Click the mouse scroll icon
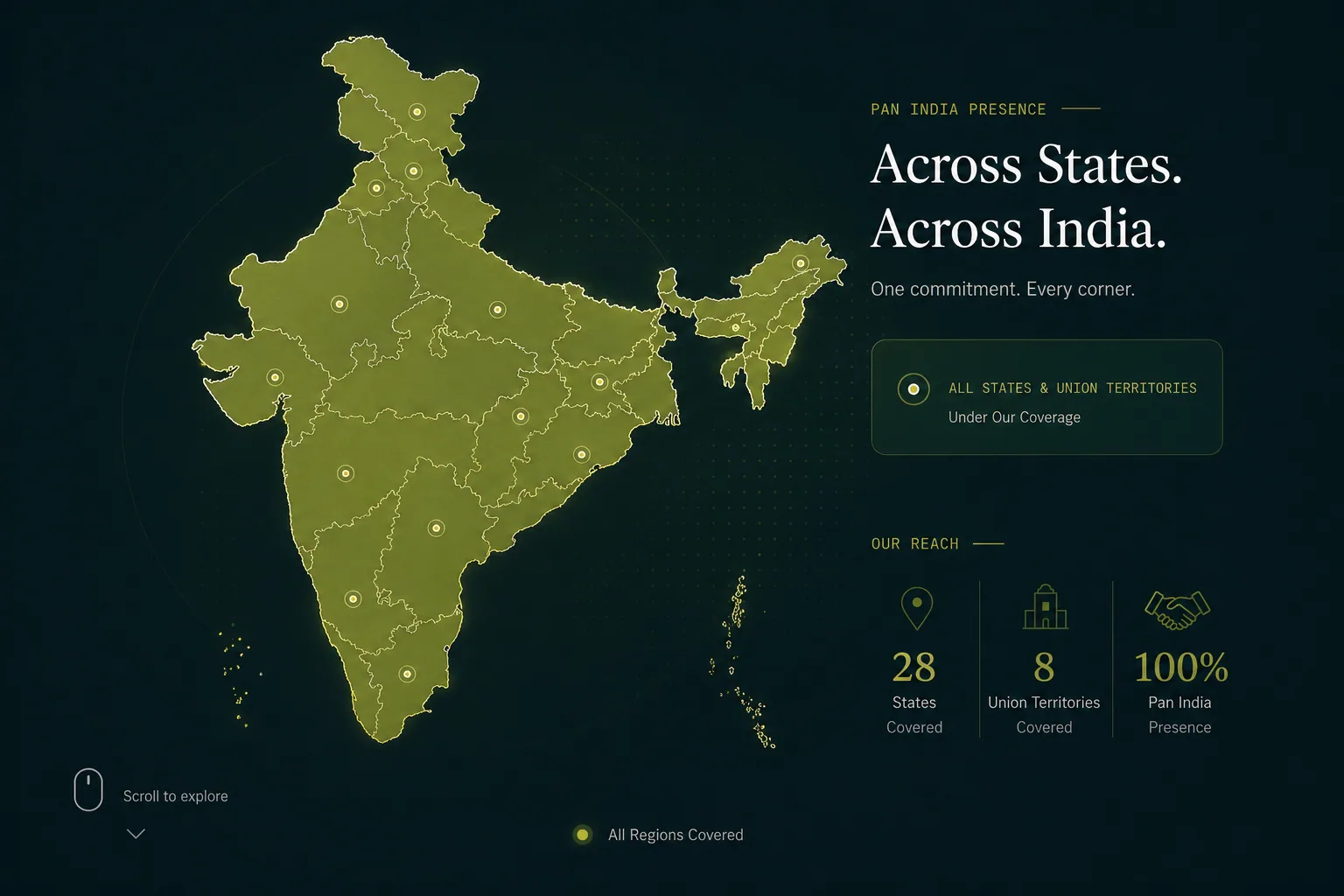1344x896 pixels. (x=88, y=790)
